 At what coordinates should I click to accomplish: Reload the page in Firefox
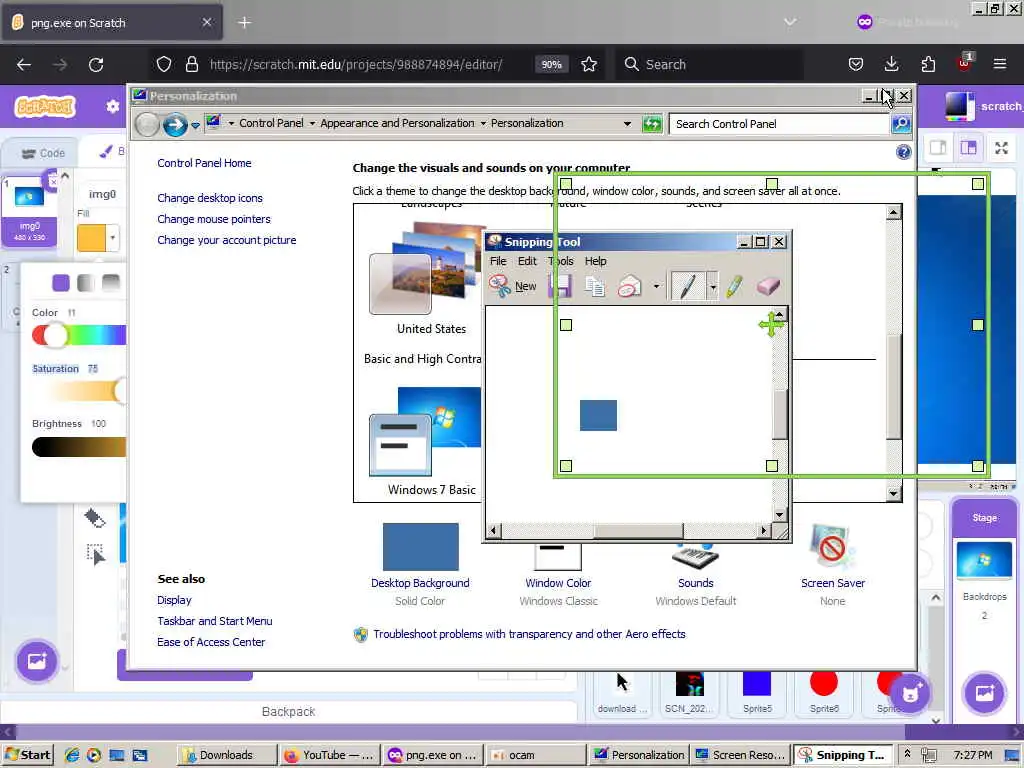pos(96,64)
